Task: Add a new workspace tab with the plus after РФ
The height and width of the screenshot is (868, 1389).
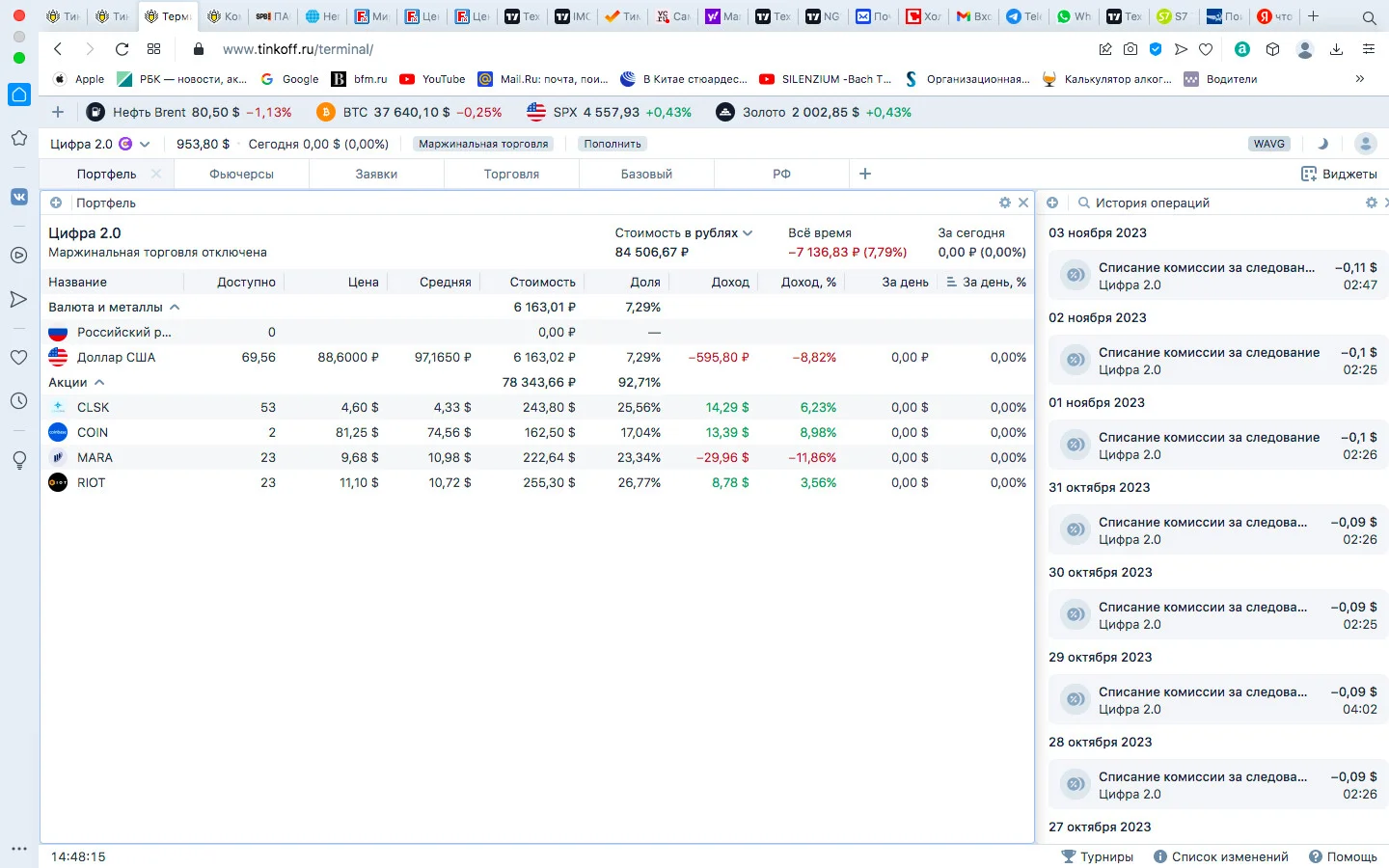Action: pyautogui.click(x=865, y=174)
